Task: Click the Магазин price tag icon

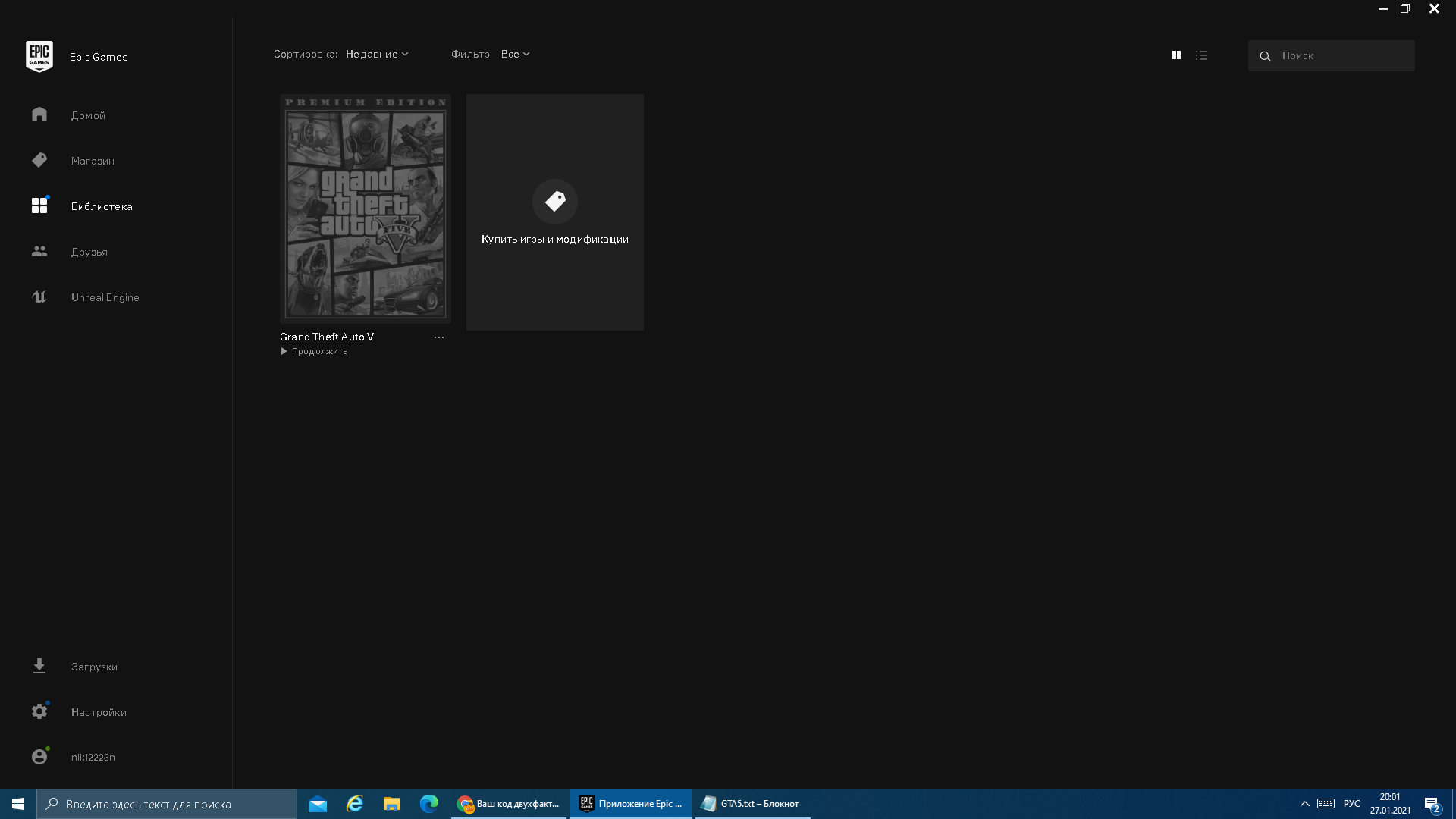Action: pos(39,160)
